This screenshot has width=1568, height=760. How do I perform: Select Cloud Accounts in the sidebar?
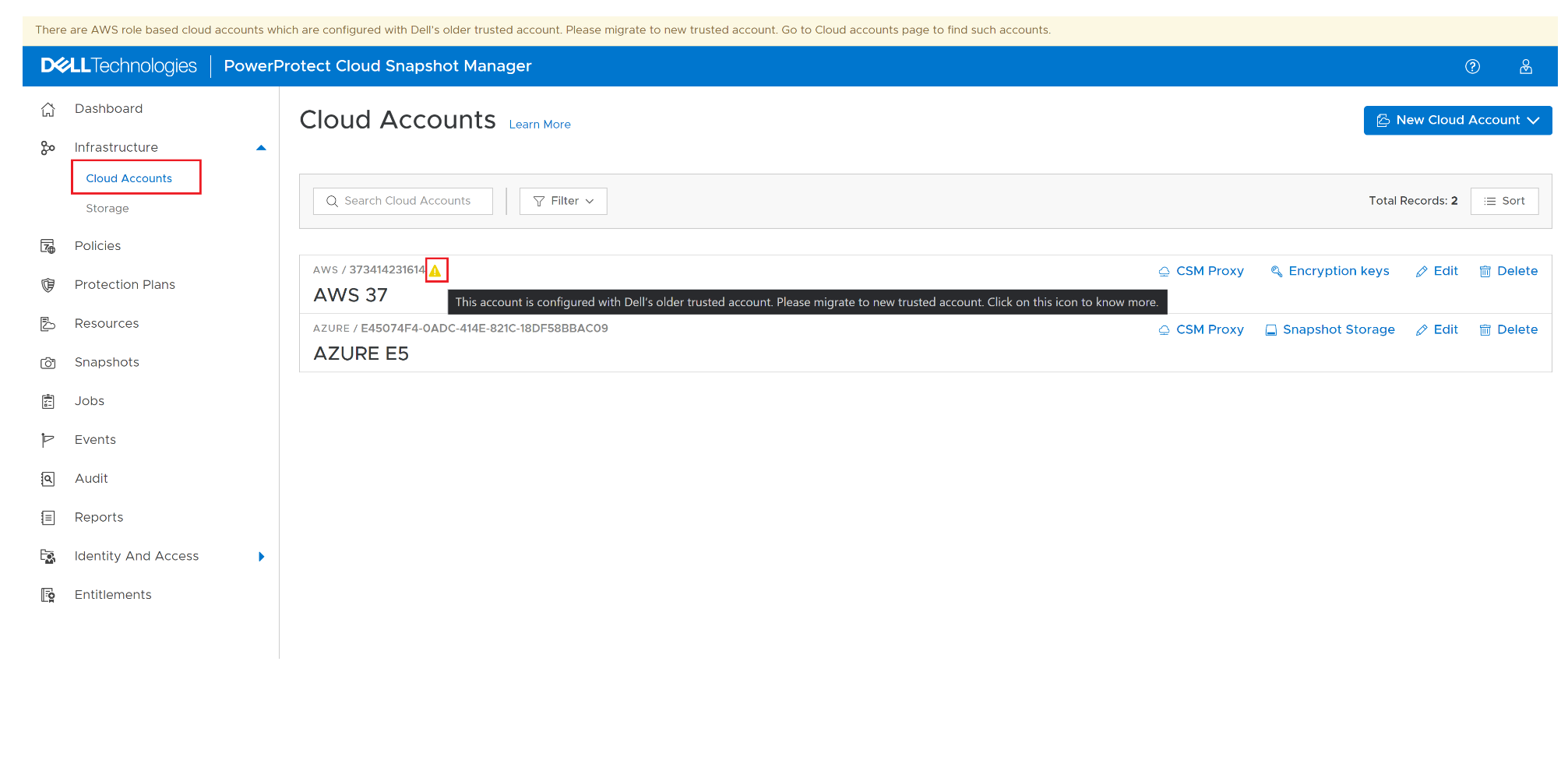[x=129, y=178]
